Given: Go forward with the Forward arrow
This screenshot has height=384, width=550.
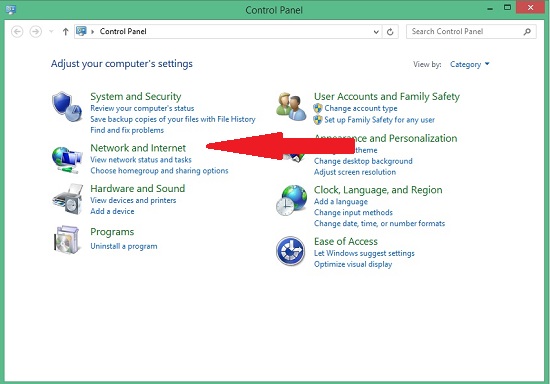Looking at the screenshot, I should [35, 32].
